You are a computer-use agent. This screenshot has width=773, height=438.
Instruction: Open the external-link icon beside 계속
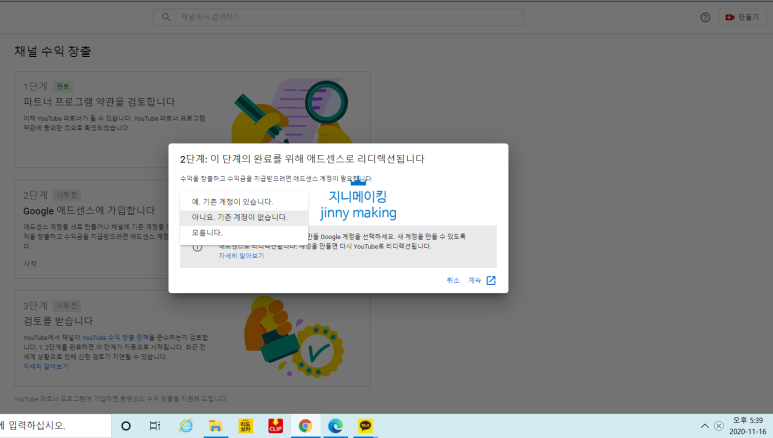coord(491,280)
